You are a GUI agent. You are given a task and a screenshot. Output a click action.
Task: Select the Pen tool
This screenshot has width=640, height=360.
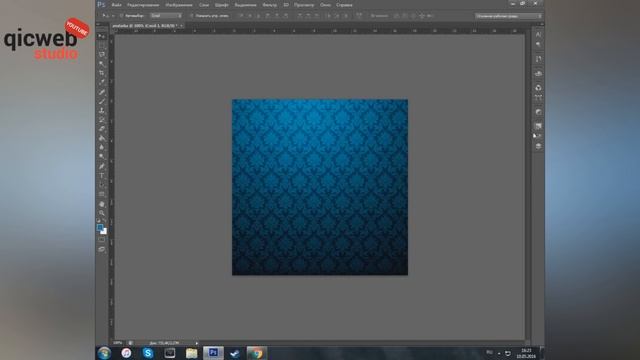click(101, 167)
